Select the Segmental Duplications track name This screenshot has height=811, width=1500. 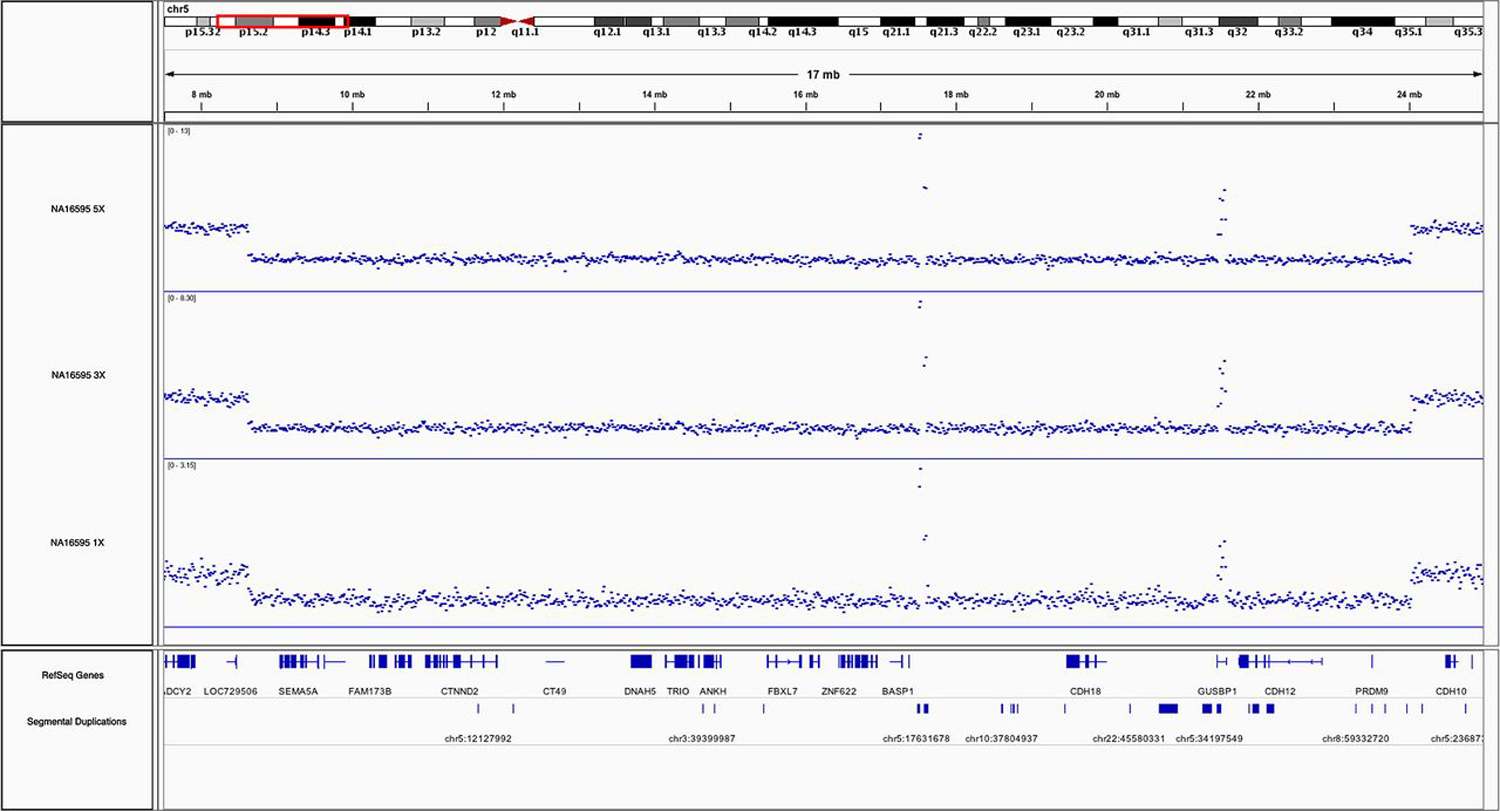(x=79, y=721)
